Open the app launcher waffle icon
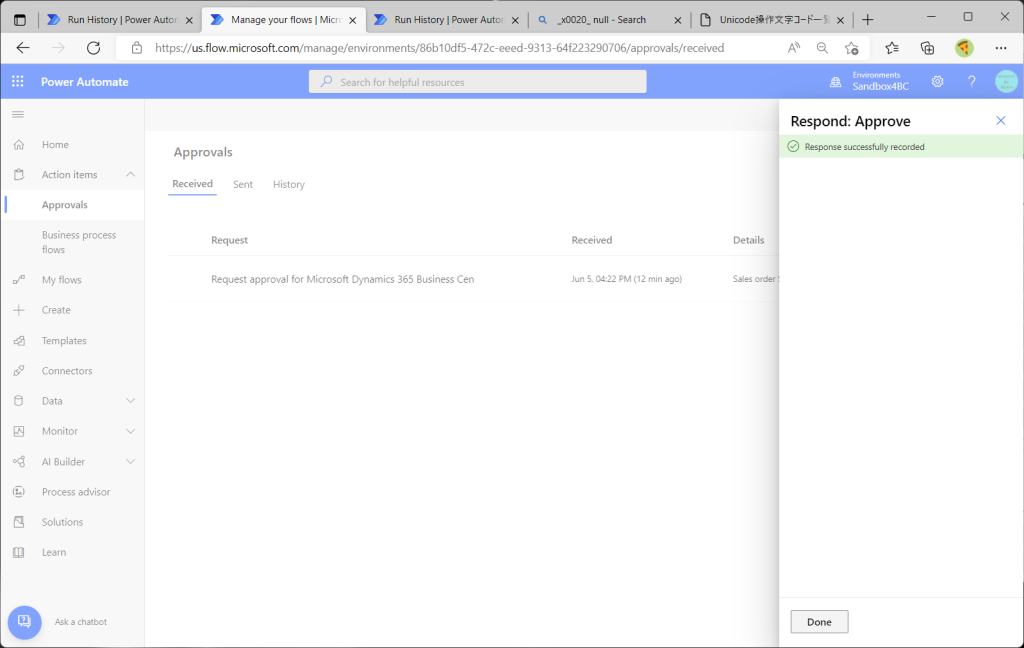The width and height of the screenshot is (1024, 648). pyautogui.click(x=18, y=82)
